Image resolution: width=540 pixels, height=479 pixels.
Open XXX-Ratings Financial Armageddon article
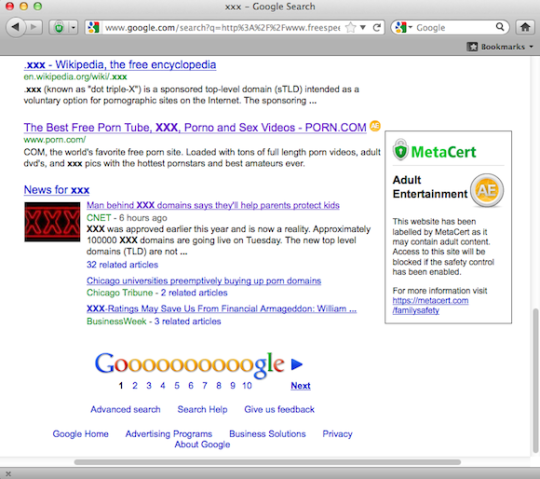coord(221,309)
